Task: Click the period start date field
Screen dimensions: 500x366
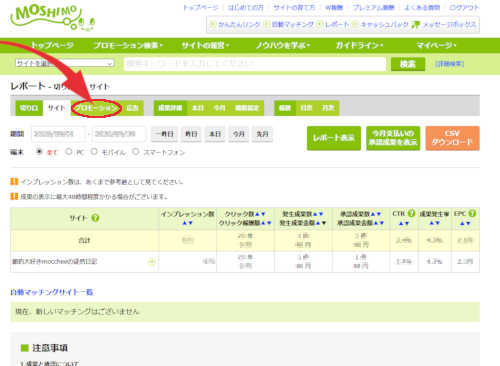Action: [58, 134]
